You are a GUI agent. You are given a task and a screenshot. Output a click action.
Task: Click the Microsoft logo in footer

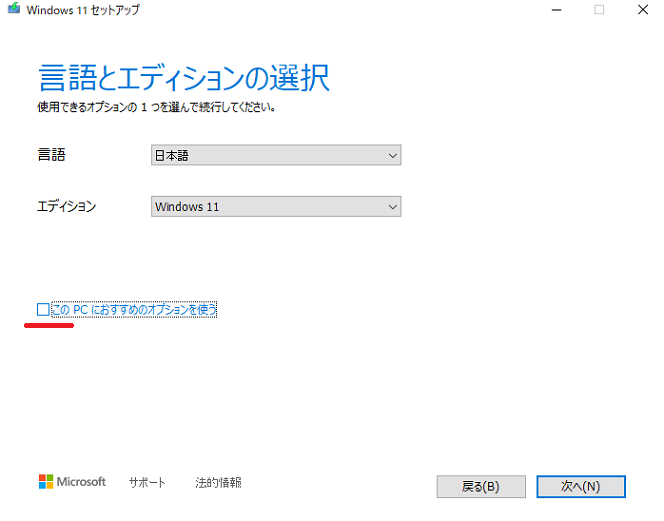[72, 482]
